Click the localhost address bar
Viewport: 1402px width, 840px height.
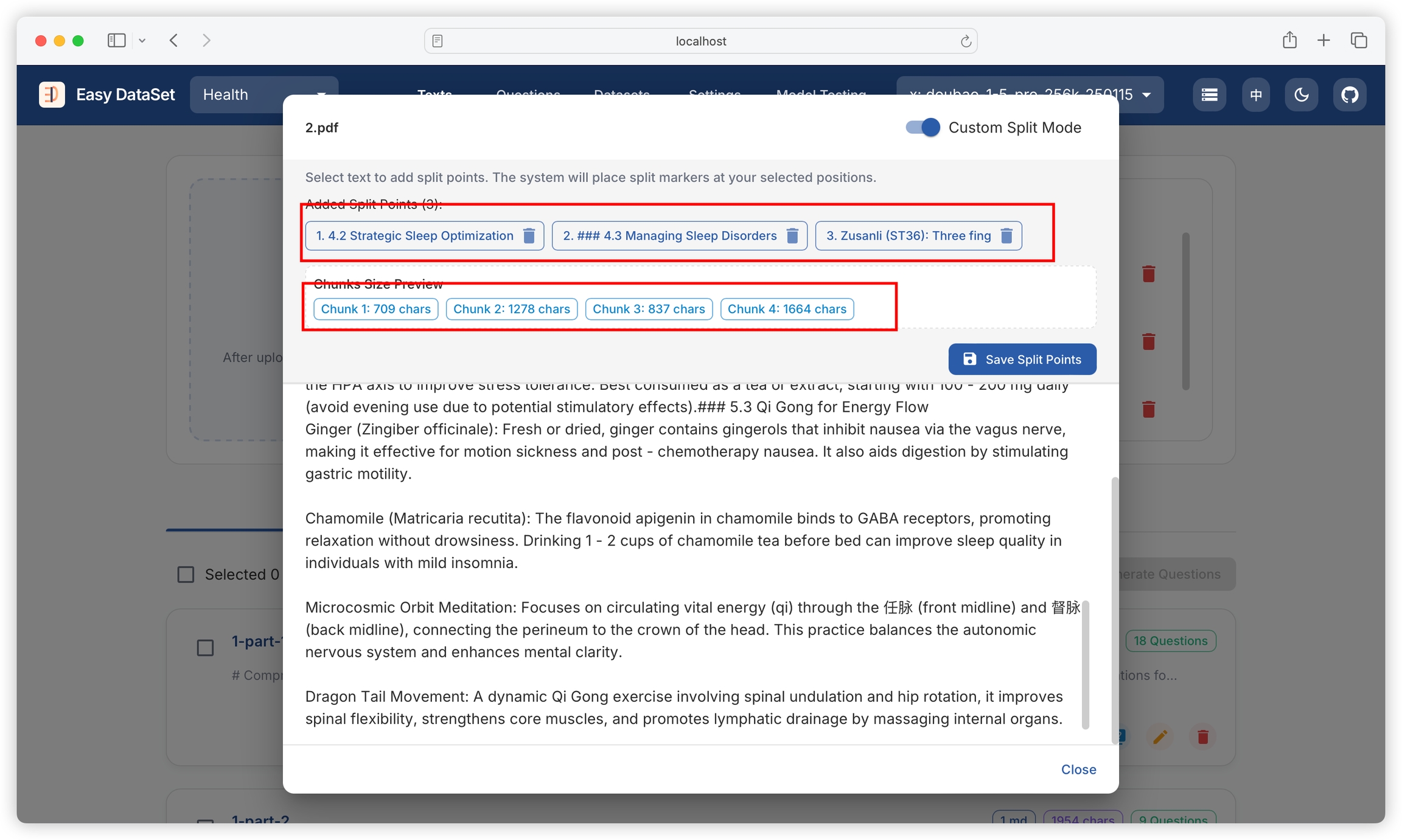700,41
